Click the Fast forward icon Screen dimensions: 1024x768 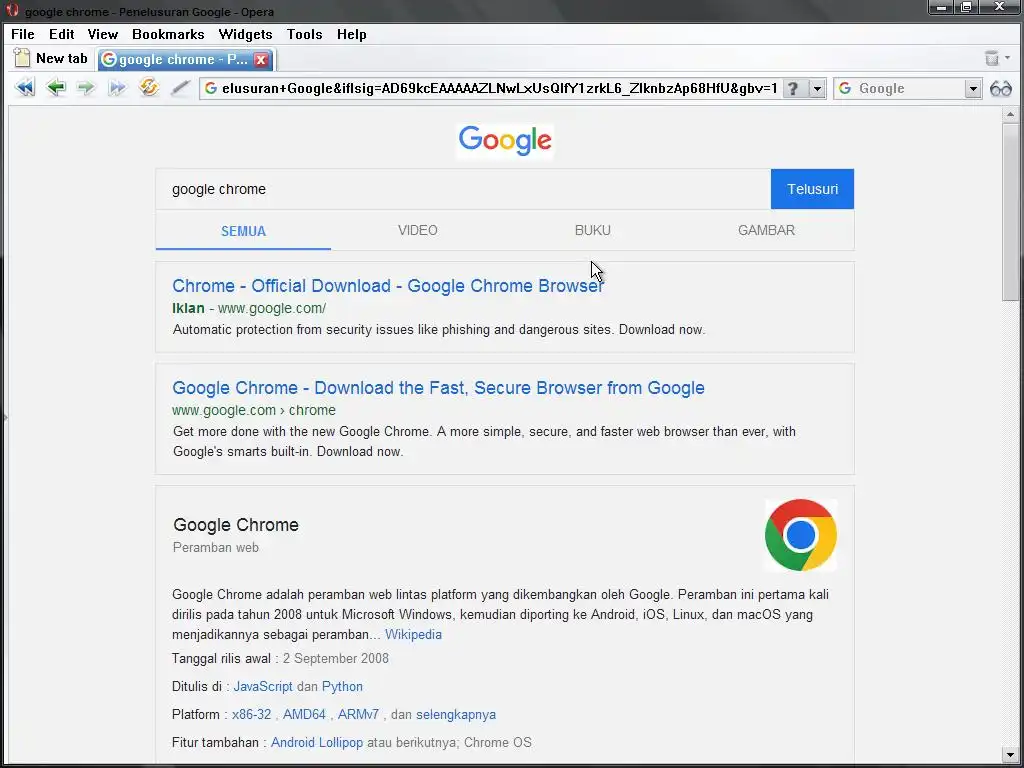(117, 88)
